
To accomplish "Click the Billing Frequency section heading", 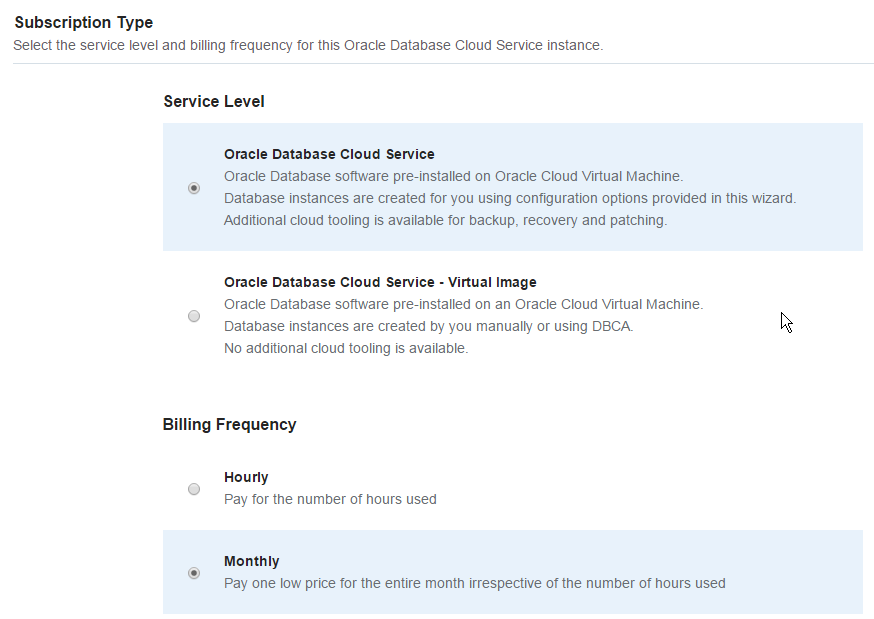I will [x=230, y=424].
